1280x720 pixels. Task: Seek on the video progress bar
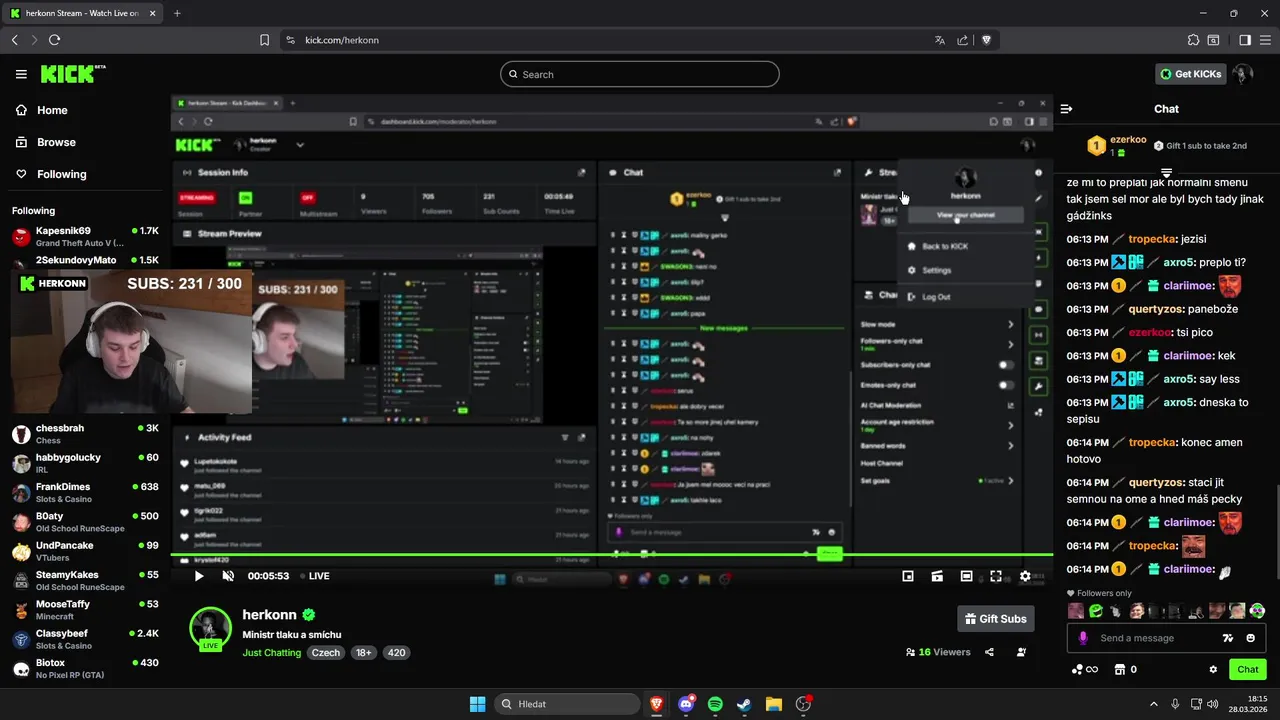tap(612, 554)
